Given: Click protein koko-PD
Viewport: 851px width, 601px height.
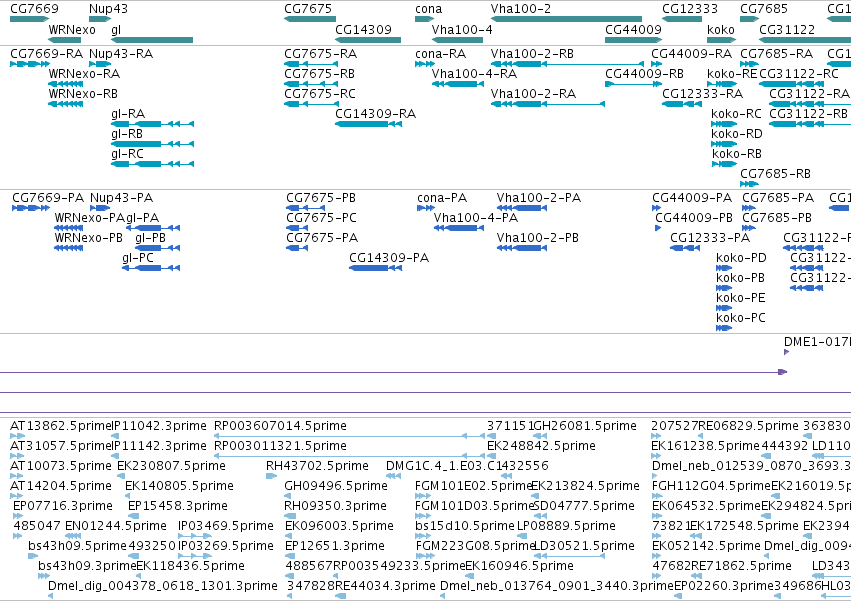Looking at the screenshot, I should [724, 268].
